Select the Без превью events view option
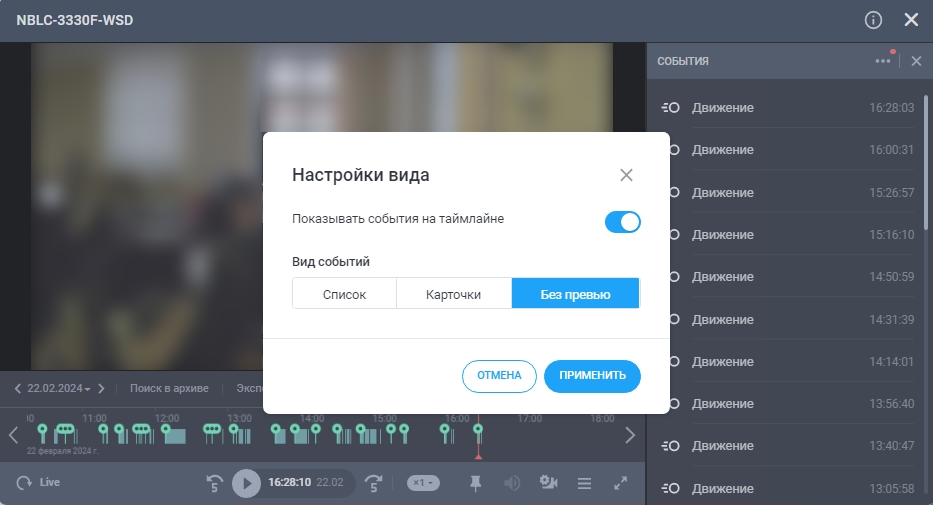This screenshot has width=933, height=505. [575, 293]
